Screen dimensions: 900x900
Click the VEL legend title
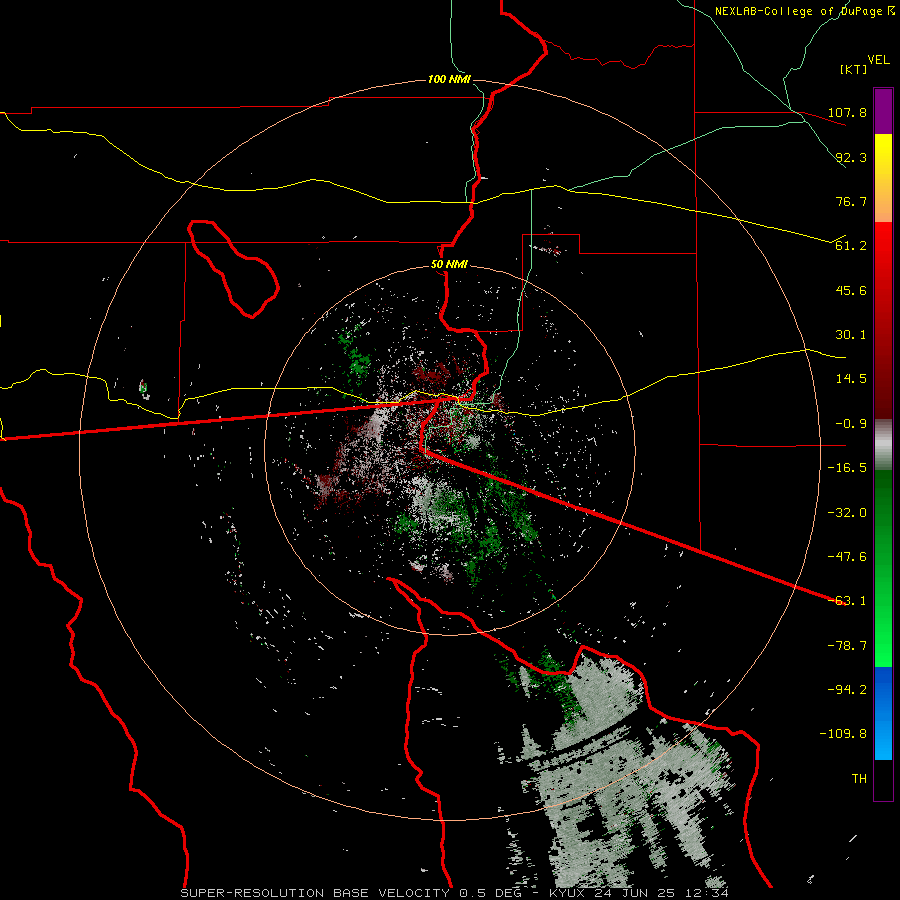coord(878,60)
